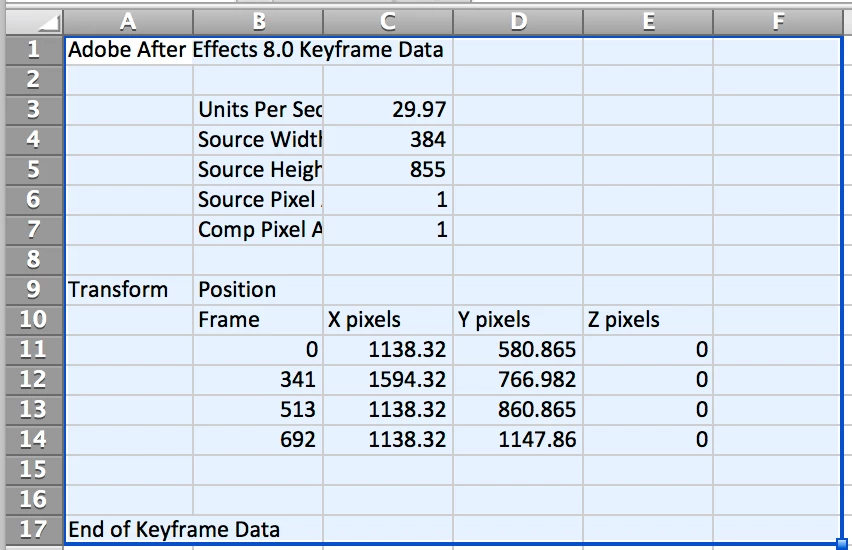Viewport: 852px width, 550px height.
Task: Click the End of Keyframe Data cell
Action: [x=128, y=529]
